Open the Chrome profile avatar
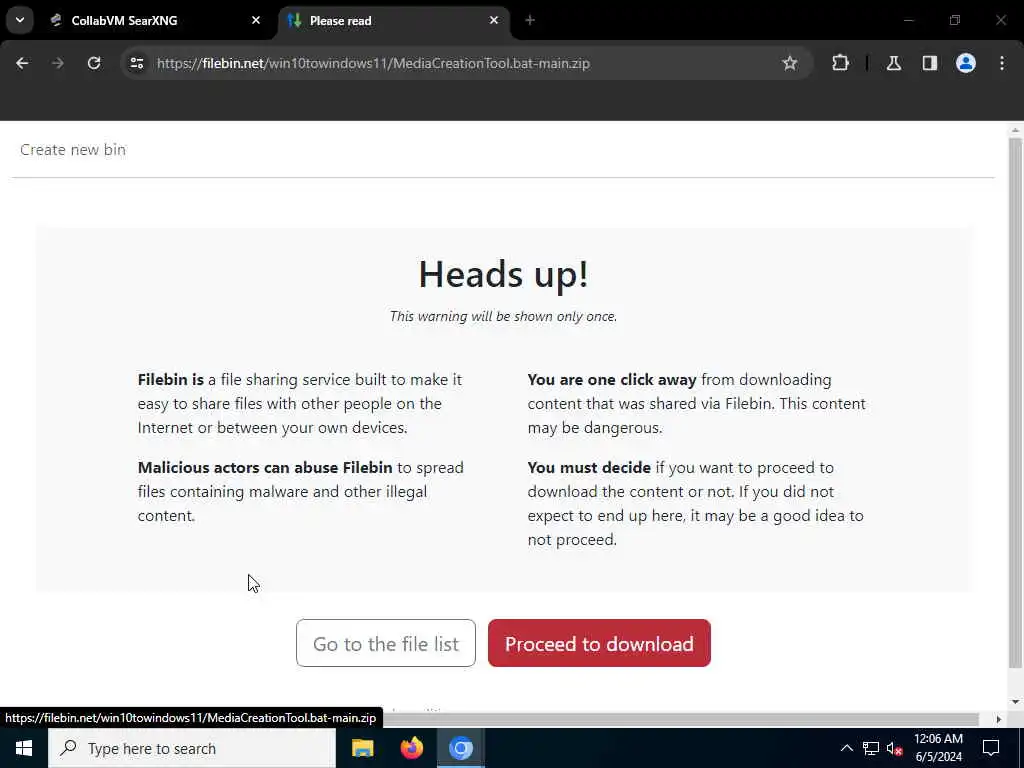Screen dimensions: 1024x768 pyautogui.click(x=966, y=63)
